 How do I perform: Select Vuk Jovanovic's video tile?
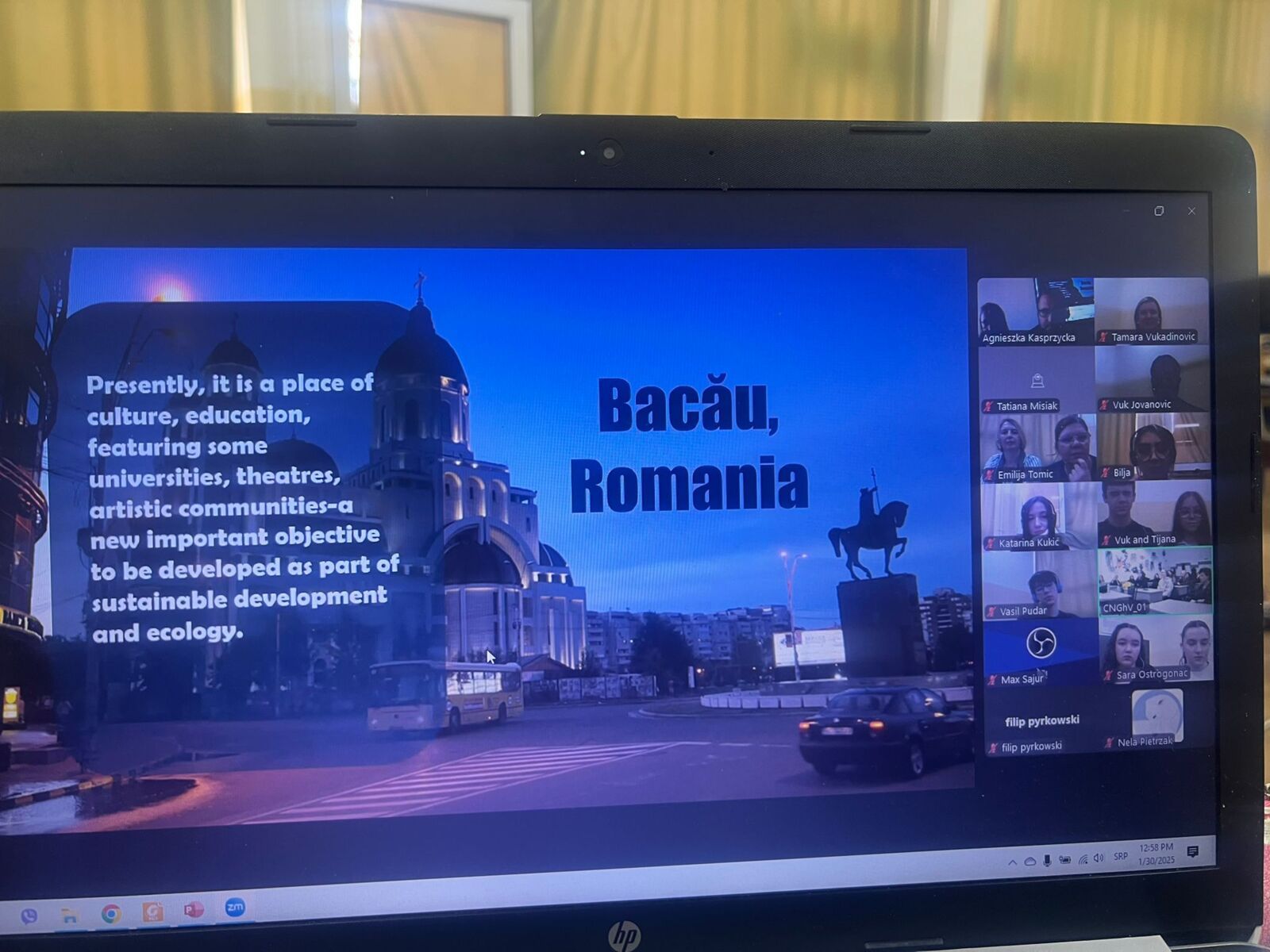1153,379
